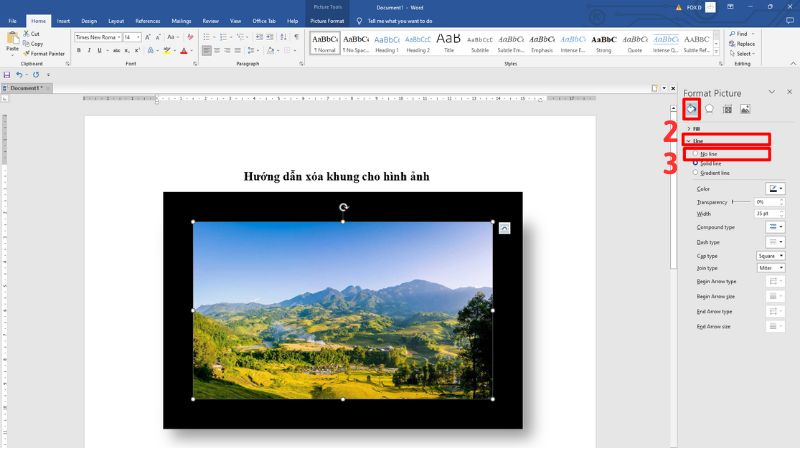Viewport: 800px width, 450px height.
Task: Click the Layout Options icon beside picture
Action: point(504,228)
